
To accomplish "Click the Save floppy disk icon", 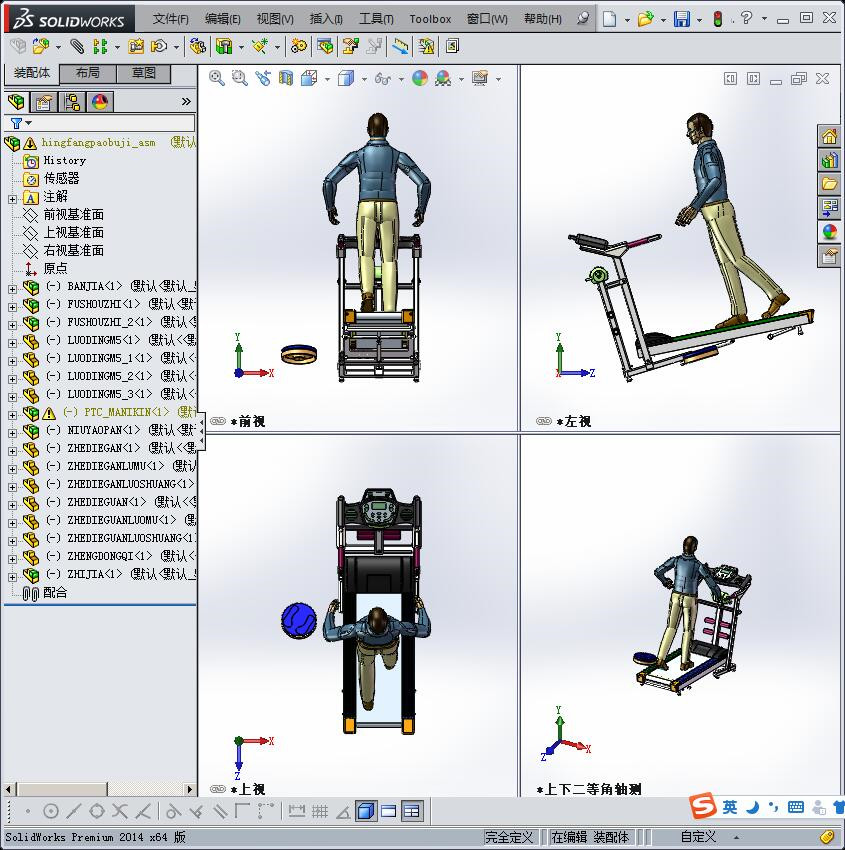I will pyautogui.click(x=682, y=19).
